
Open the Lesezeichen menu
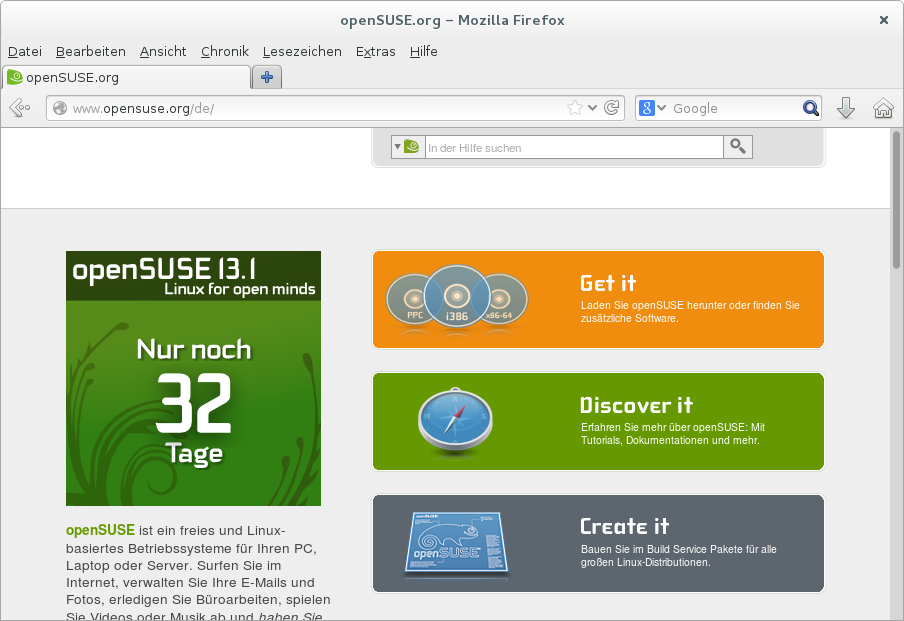click(302, 51)
